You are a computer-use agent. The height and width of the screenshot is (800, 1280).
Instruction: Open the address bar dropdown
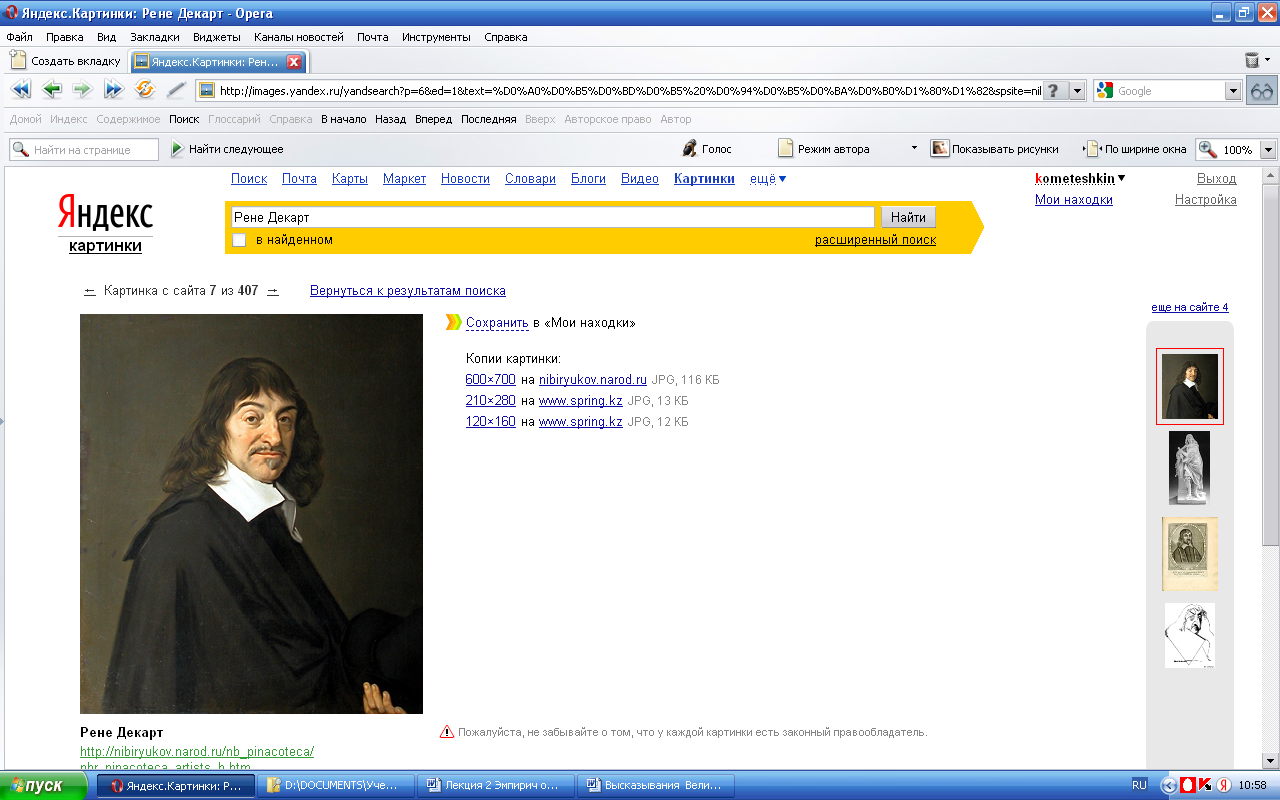point(1078,90)
